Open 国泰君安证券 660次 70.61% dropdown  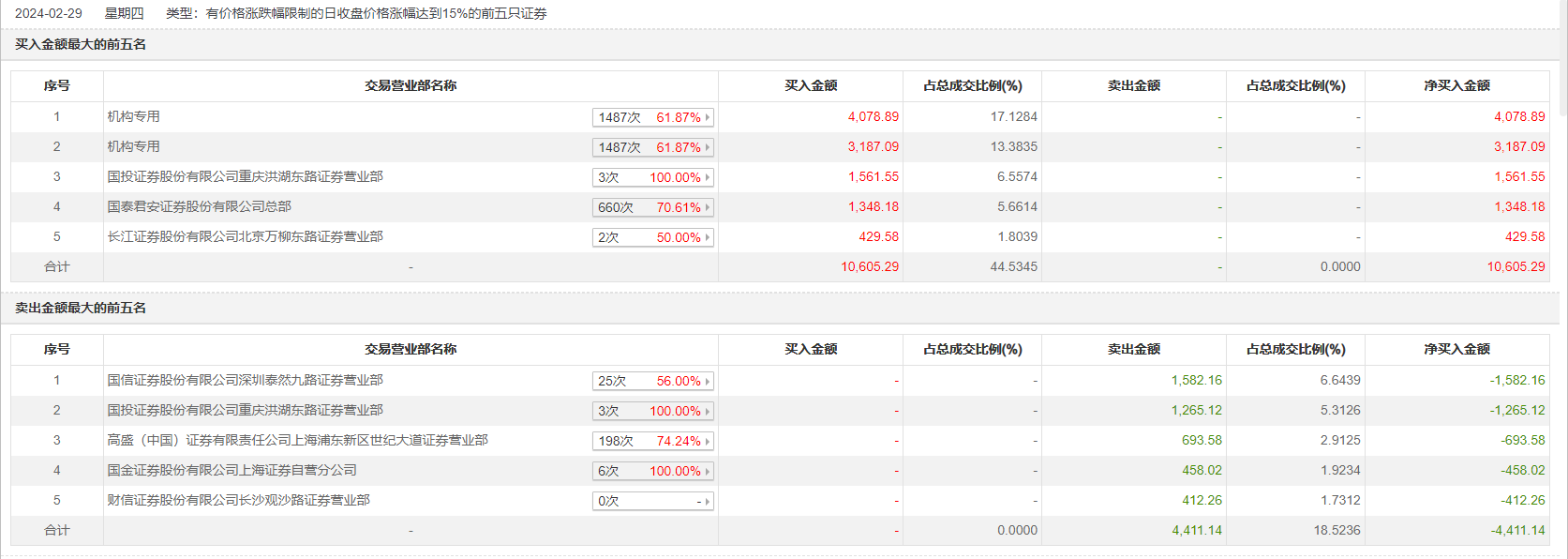(653, 207)
